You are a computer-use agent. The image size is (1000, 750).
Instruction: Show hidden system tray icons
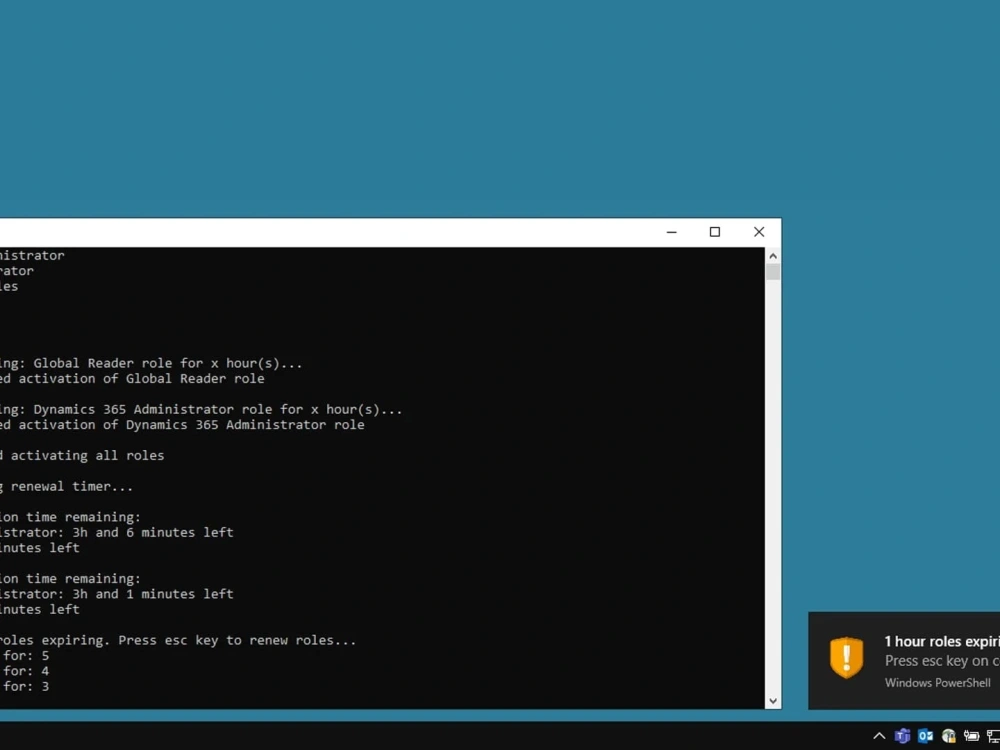pyautogui.click(x=879, y=736)
